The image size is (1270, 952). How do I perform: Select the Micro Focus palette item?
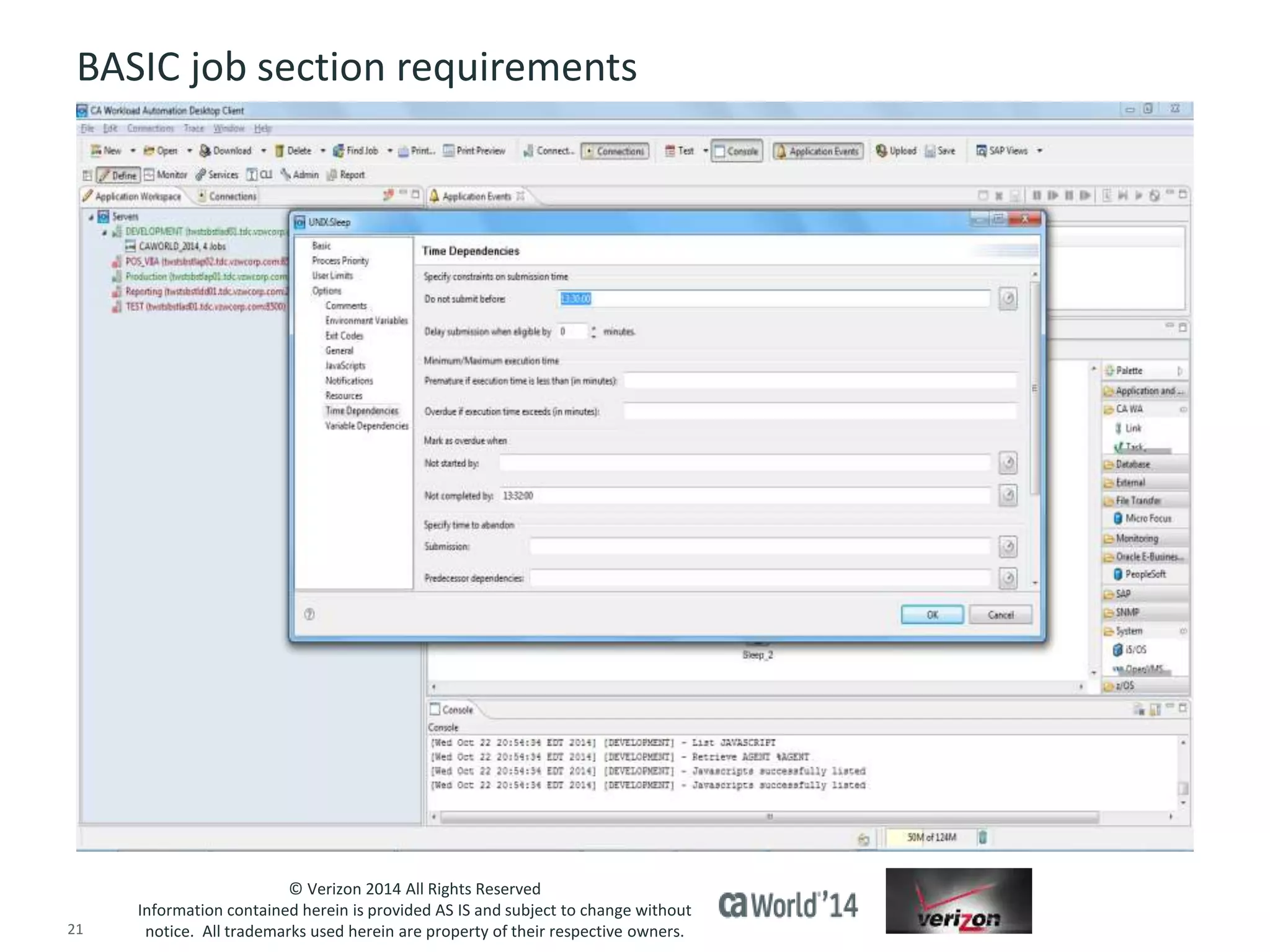point(1142,518)
